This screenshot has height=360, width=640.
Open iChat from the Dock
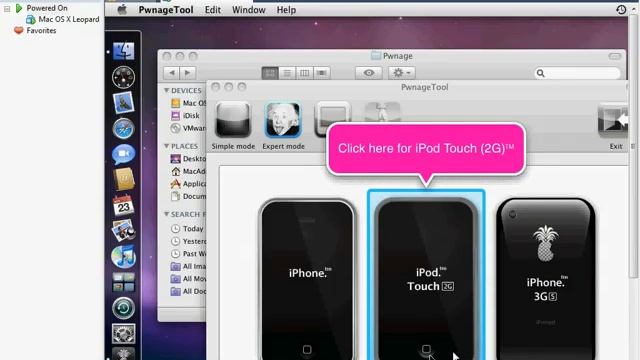click(123, 154)
